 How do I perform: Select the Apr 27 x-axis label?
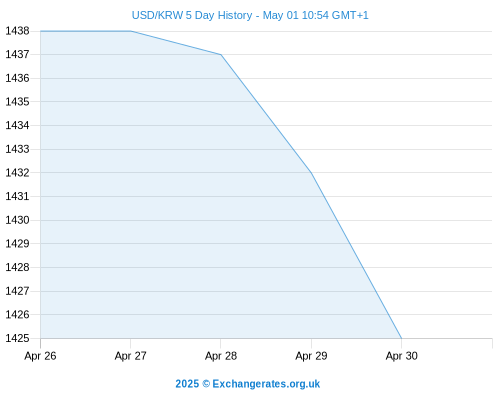131,356
